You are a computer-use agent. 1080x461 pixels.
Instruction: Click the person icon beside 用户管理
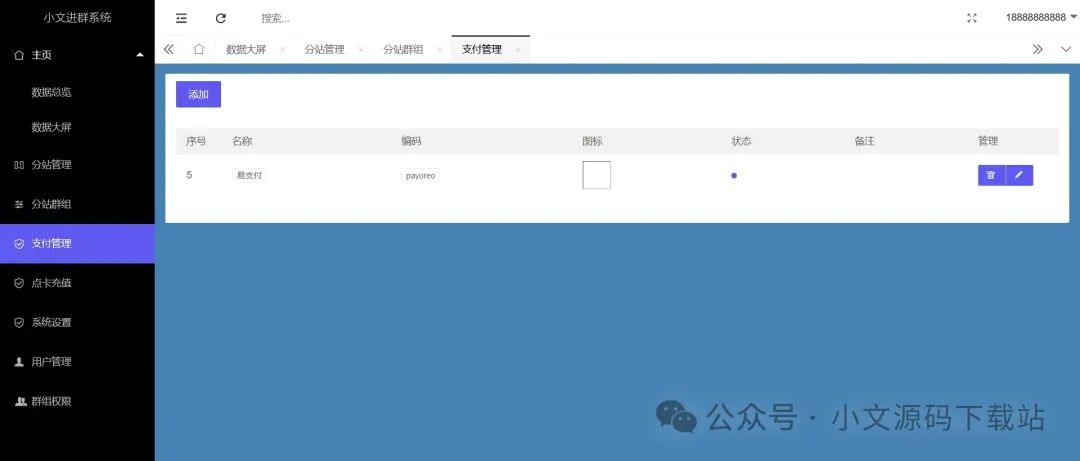[x=19, y=362]
